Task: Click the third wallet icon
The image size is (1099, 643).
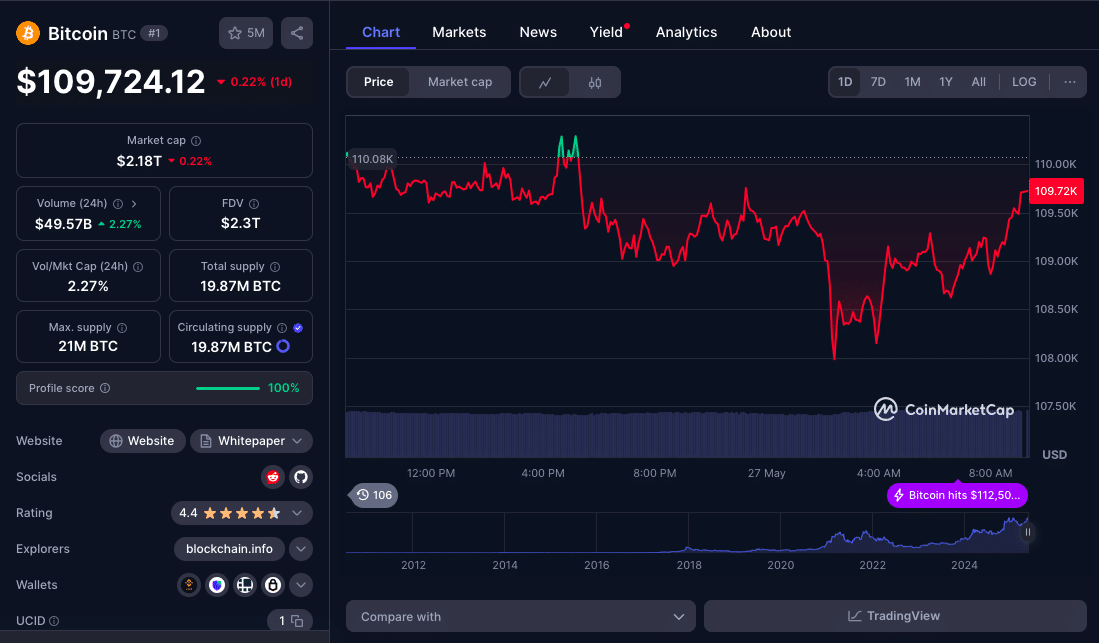Action: 245,585
